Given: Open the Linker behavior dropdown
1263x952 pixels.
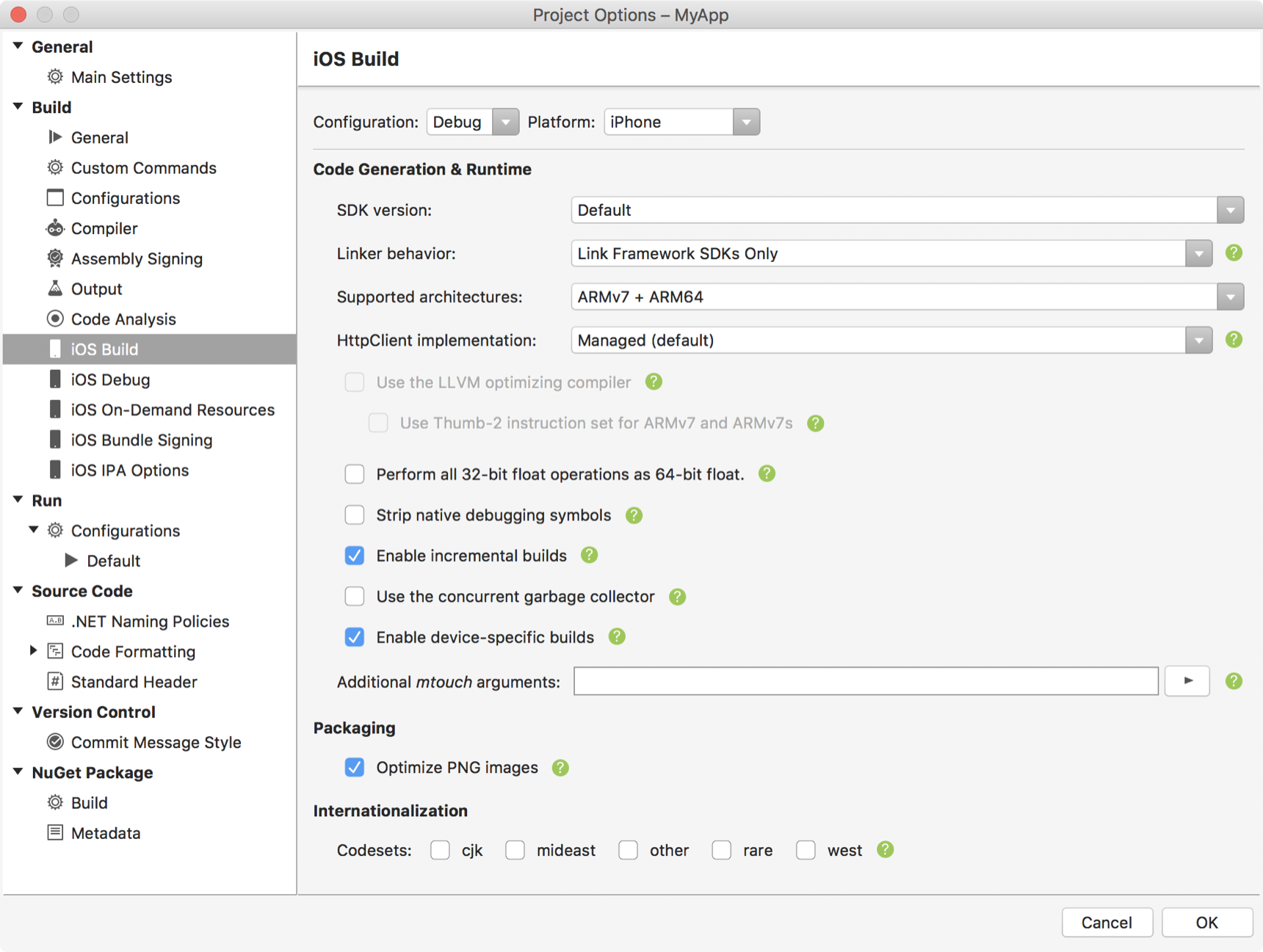Looking at the screenshot, I should tap(891, 253).
